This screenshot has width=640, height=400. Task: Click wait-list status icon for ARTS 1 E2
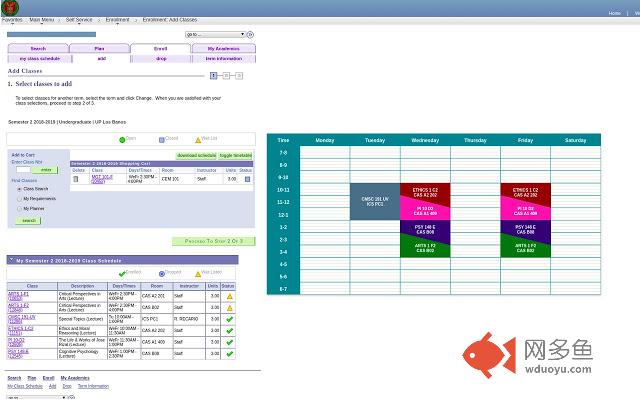click(229, 308)
